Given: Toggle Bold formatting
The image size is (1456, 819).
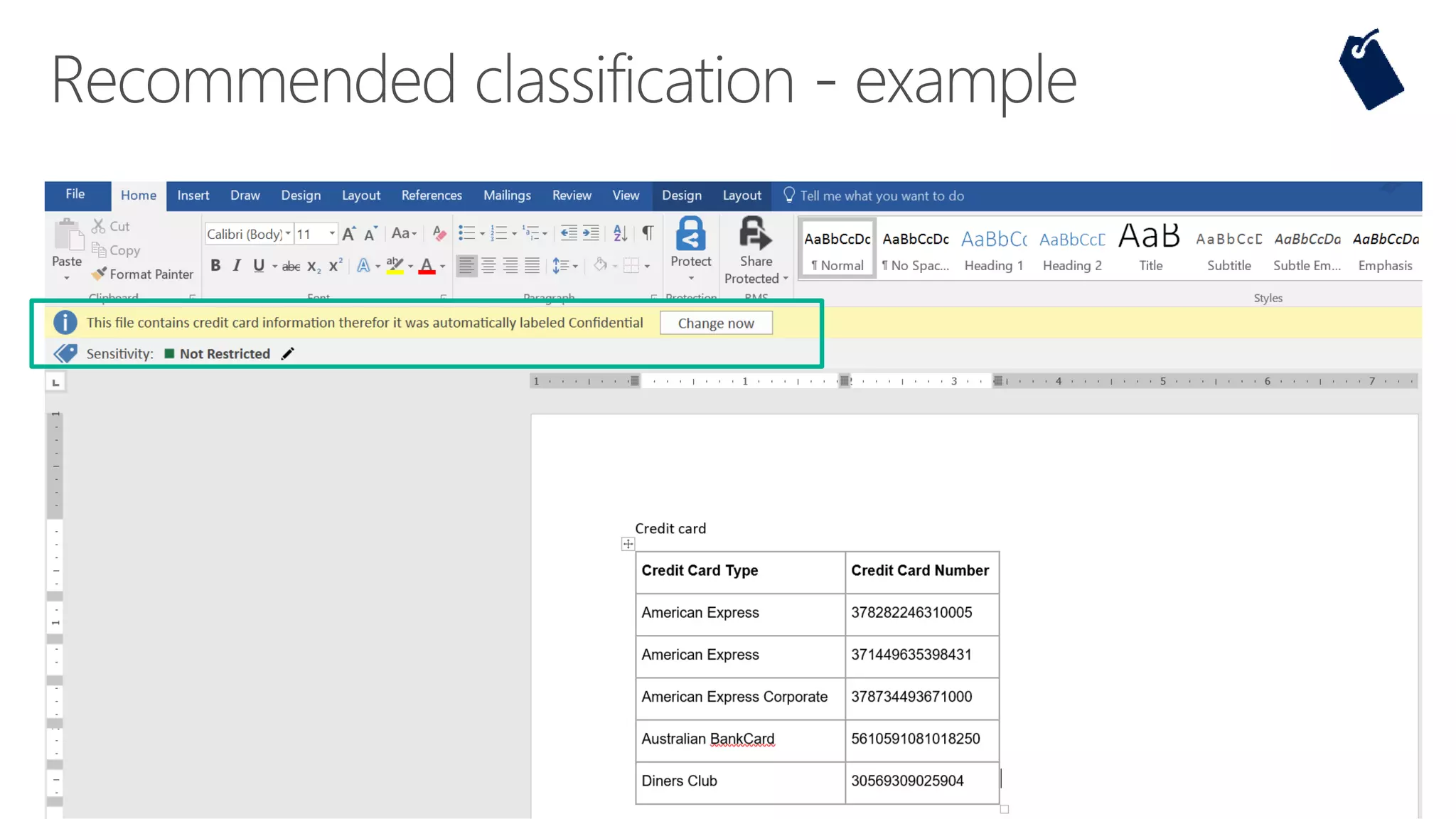Looking at the screenshot, I should tap(215, 266).
